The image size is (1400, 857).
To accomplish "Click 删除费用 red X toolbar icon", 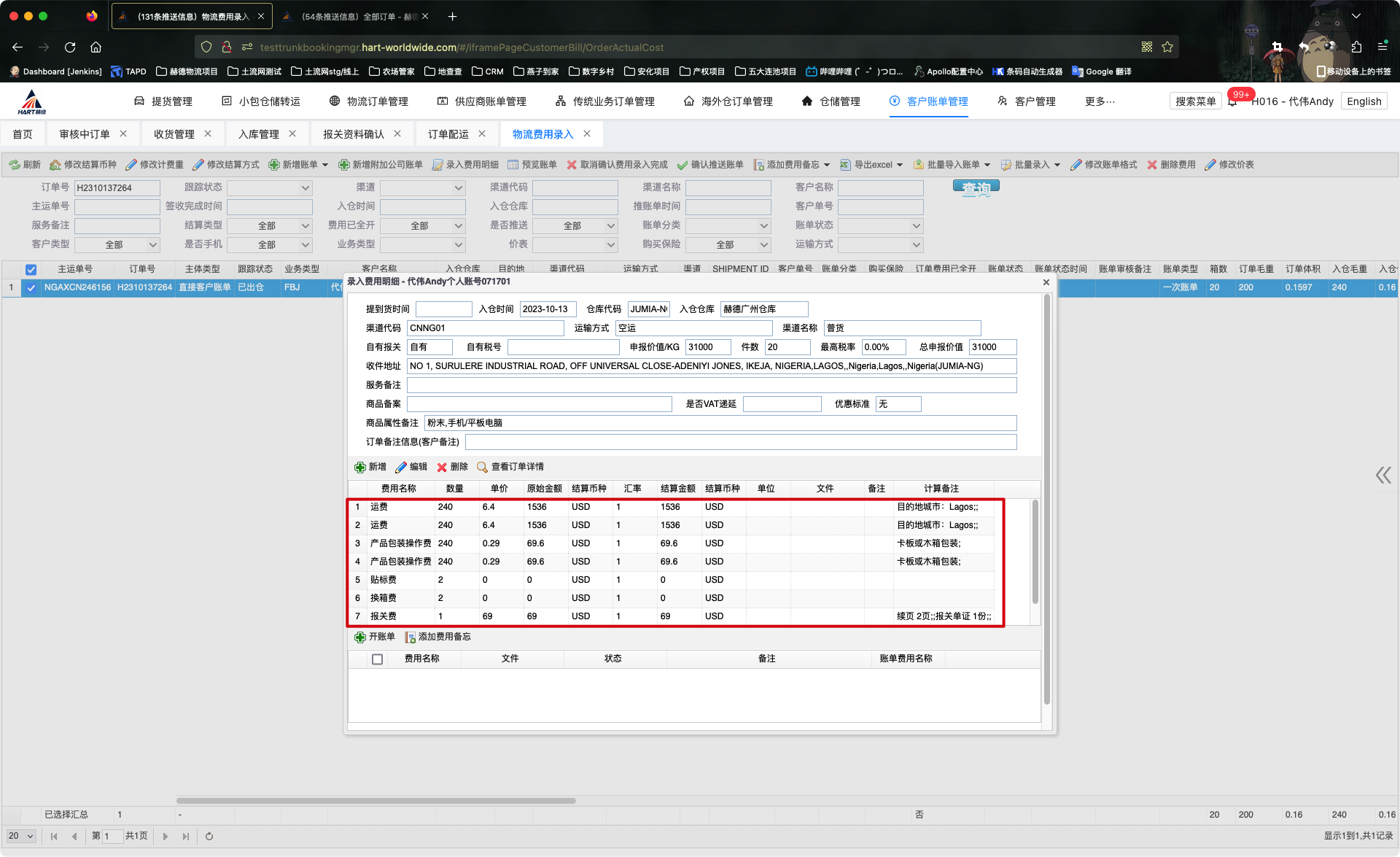I will (x=1152, y=165).
